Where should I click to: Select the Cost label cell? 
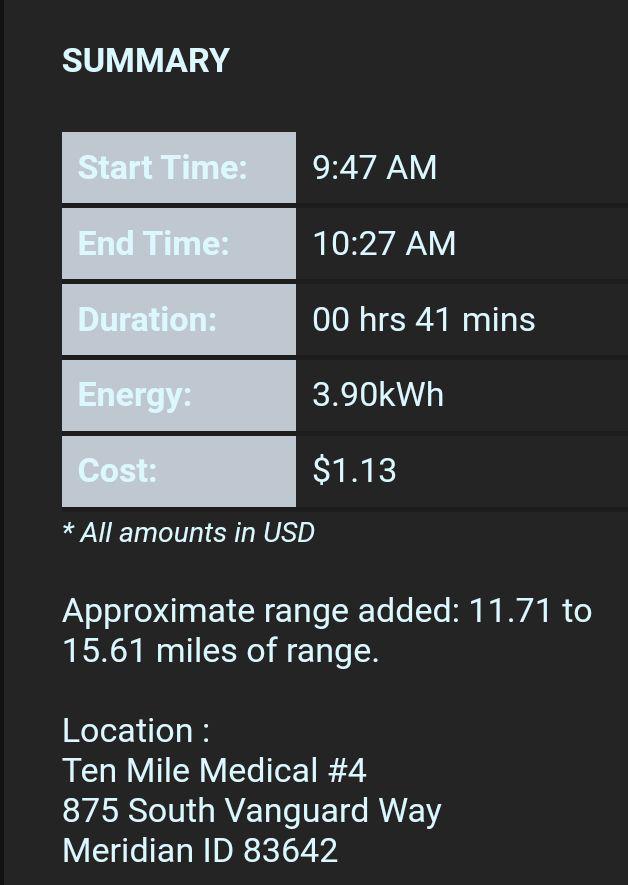click(x=178, y=471)
